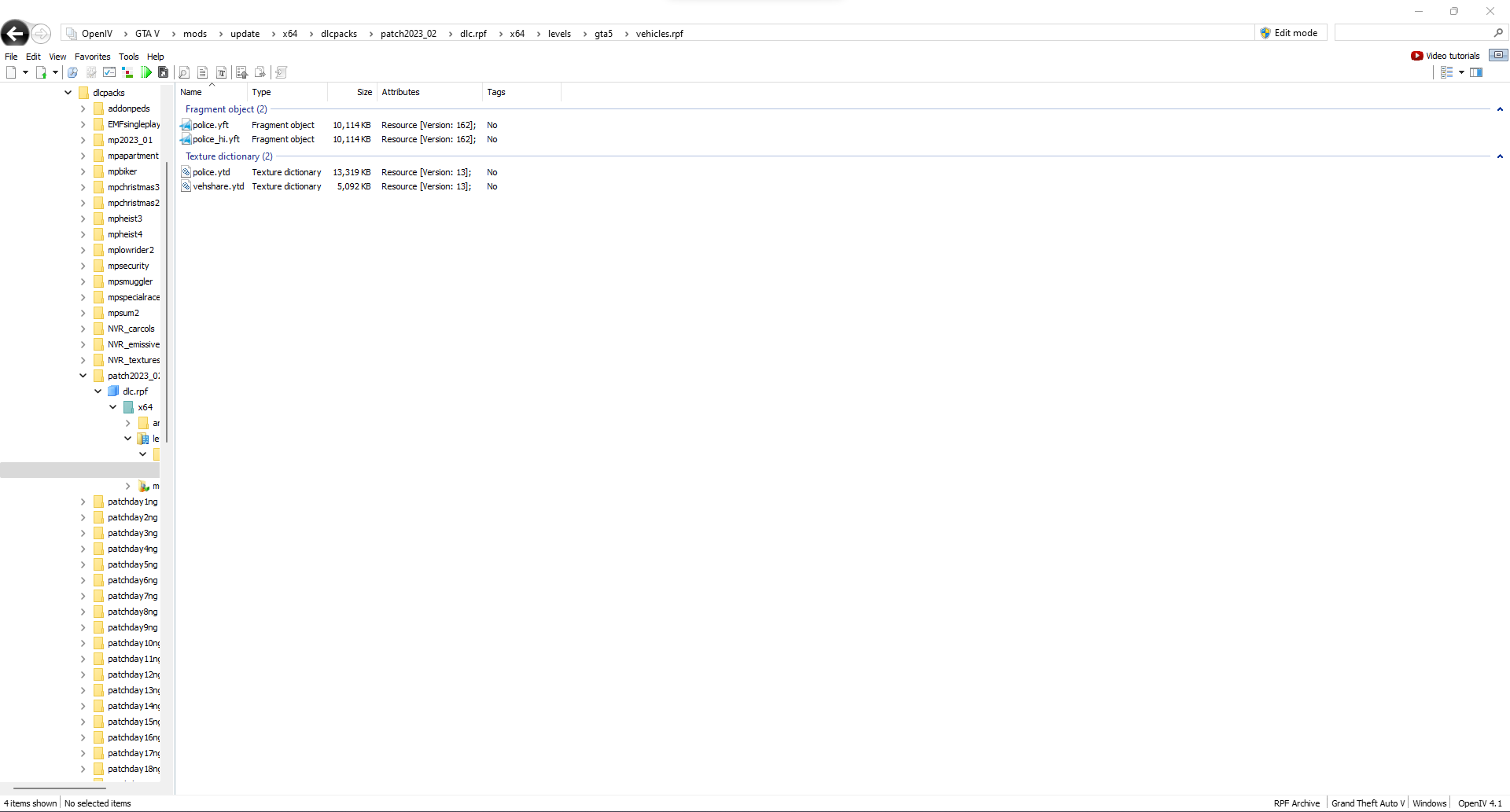
Task: Open the Import file dropdown arrow
Action: pos(55,72)
